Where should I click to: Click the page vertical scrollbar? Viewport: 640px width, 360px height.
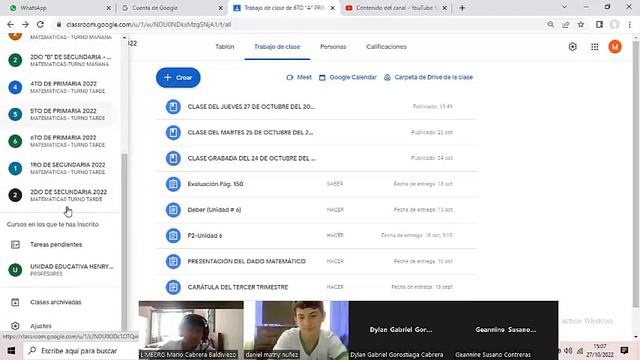pos(636,173)
